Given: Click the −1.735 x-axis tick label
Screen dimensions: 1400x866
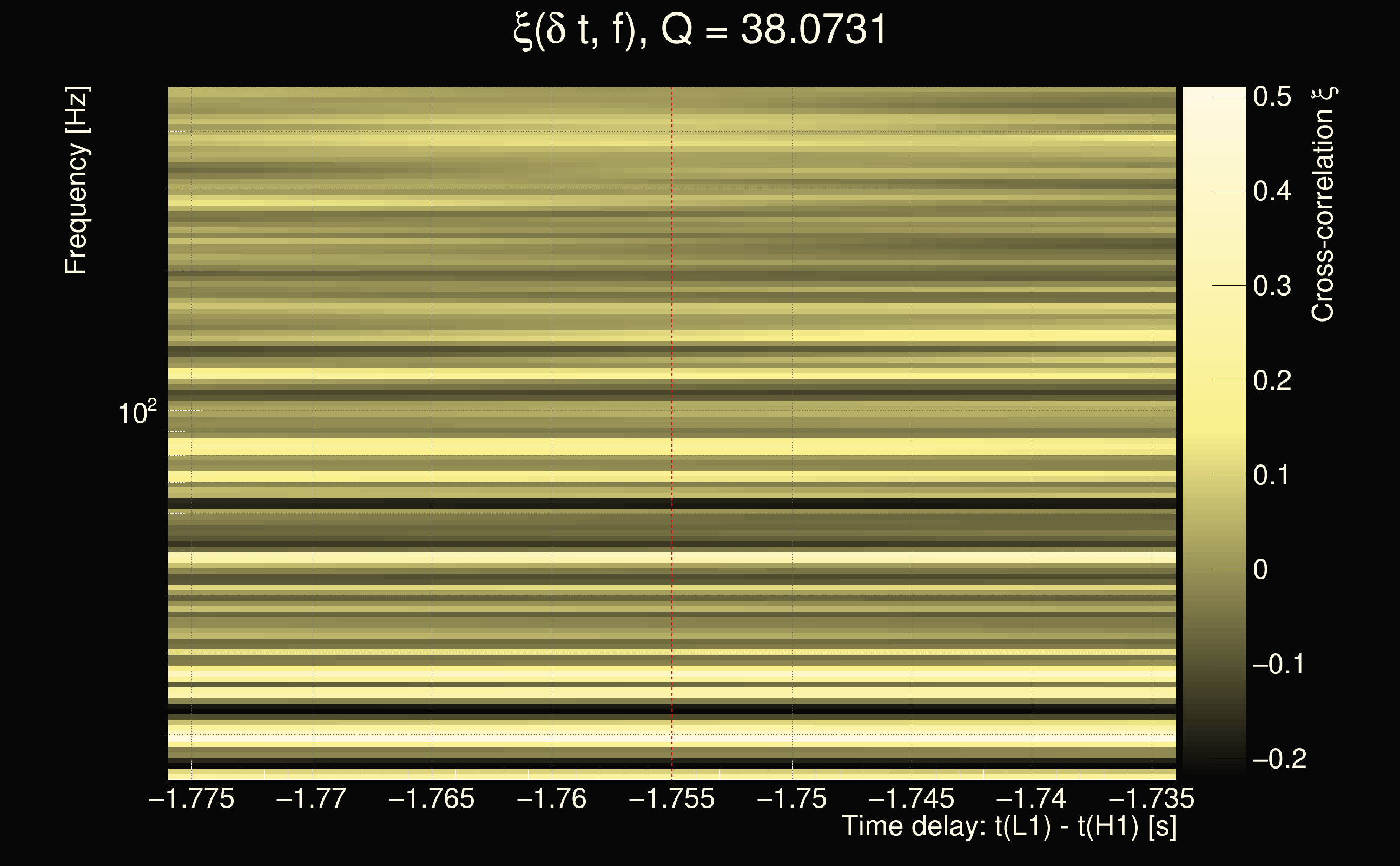Looking at the screenshot, I should click(x=1152, y=798).
